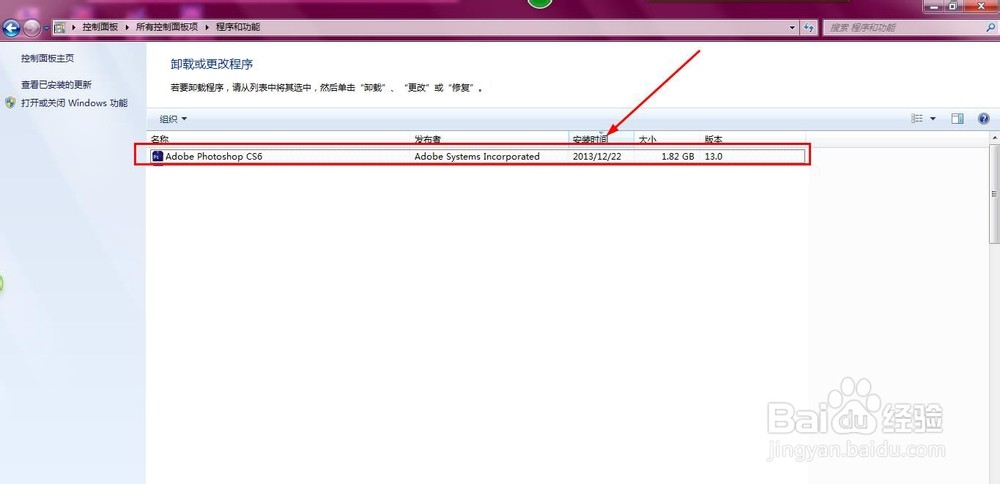The image size is (1000, 484).
Task: Select 所有控制面板项 in the breadcrumb
Action: tap(167, 27)
